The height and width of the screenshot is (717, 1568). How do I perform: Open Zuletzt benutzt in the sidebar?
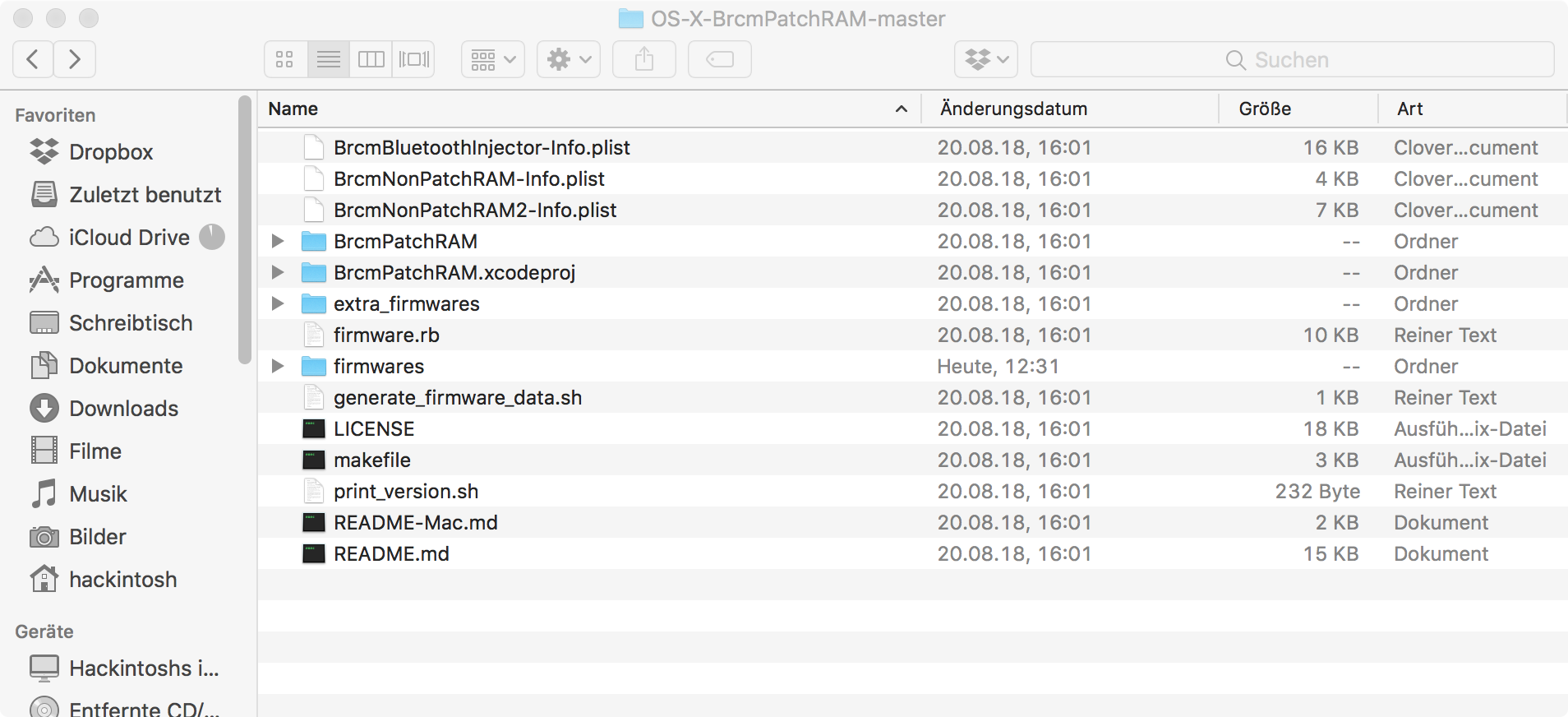coord(127,195)
